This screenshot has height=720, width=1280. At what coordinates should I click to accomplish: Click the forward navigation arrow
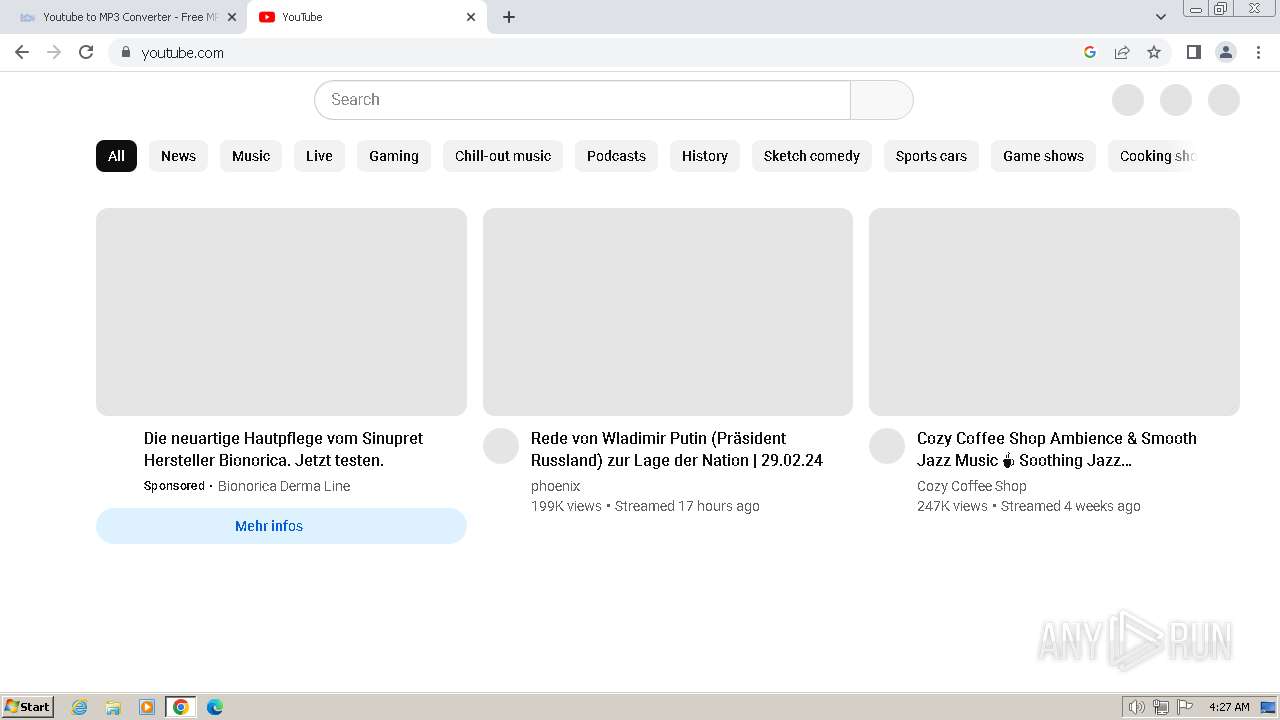[54, 52]
